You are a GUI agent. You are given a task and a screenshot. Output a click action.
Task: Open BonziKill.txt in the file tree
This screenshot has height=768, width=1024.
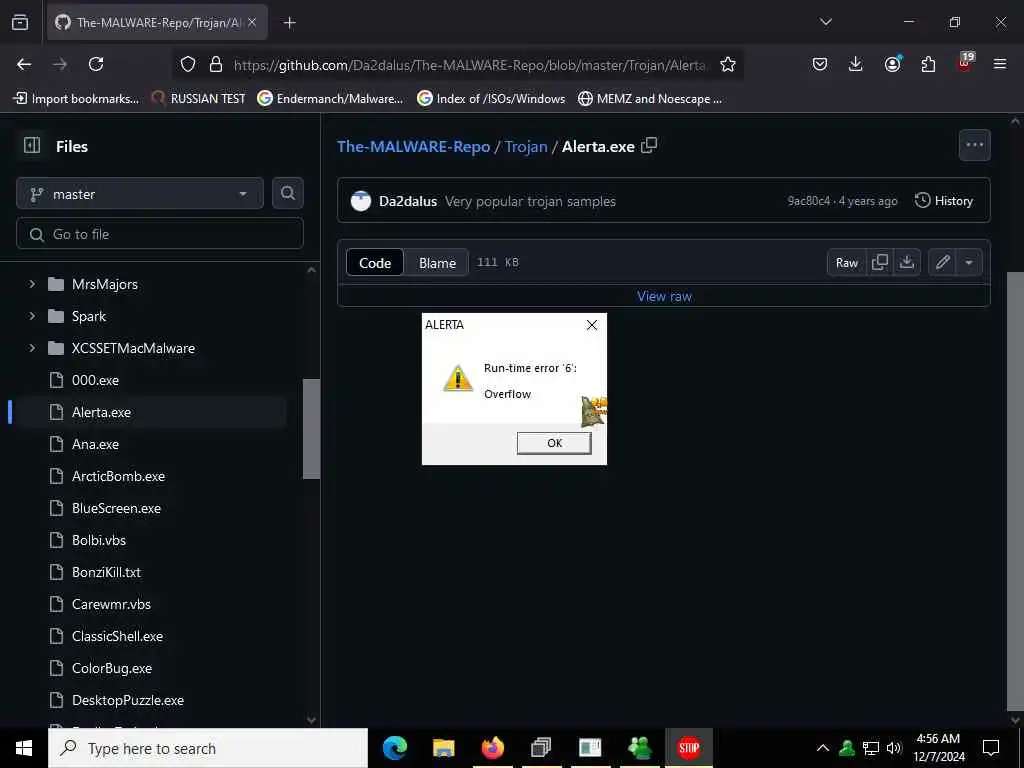coord(106,572)
